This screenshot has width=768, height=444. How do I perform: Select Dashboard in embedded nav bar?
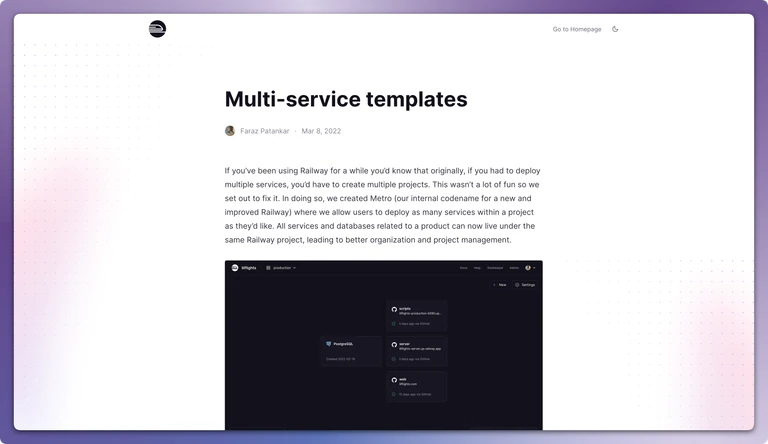(495, 268)
